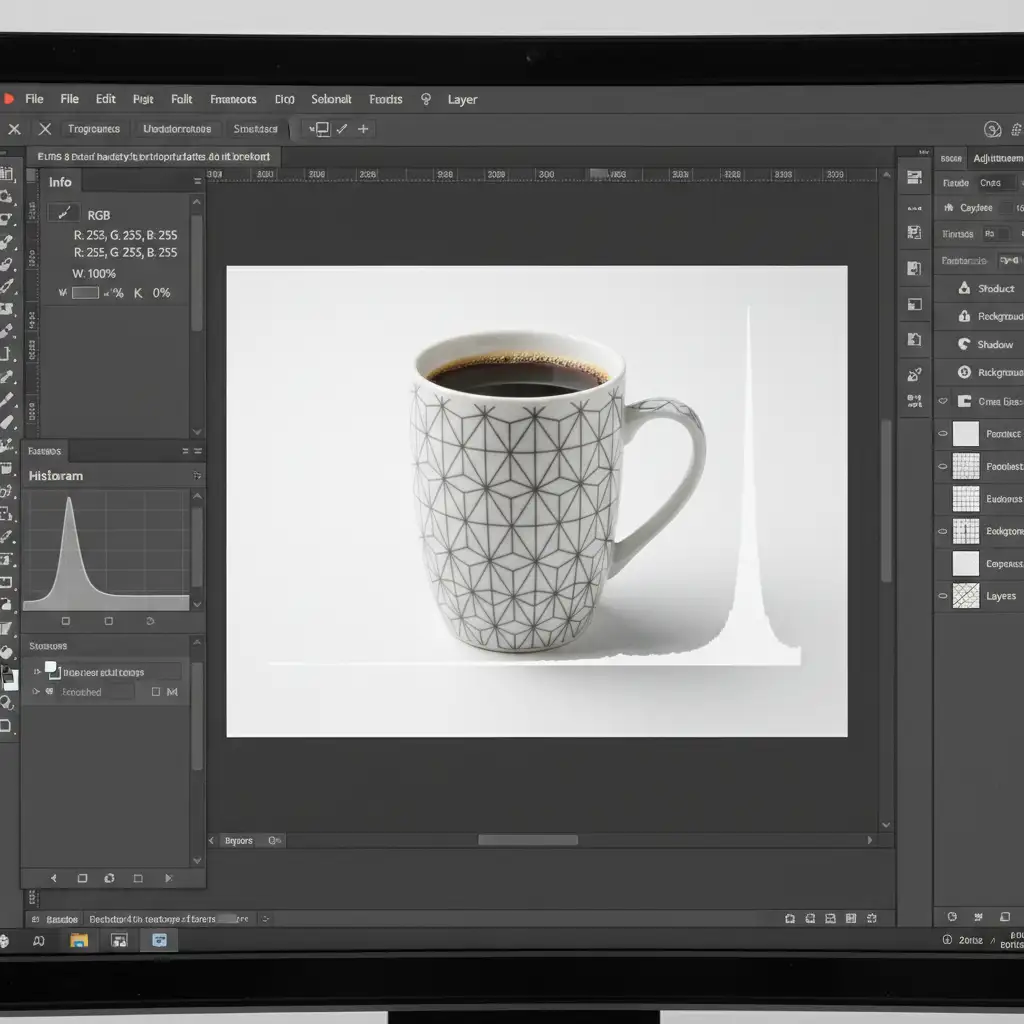Click the lightbulb icon in menu bar

coord(426,99)
